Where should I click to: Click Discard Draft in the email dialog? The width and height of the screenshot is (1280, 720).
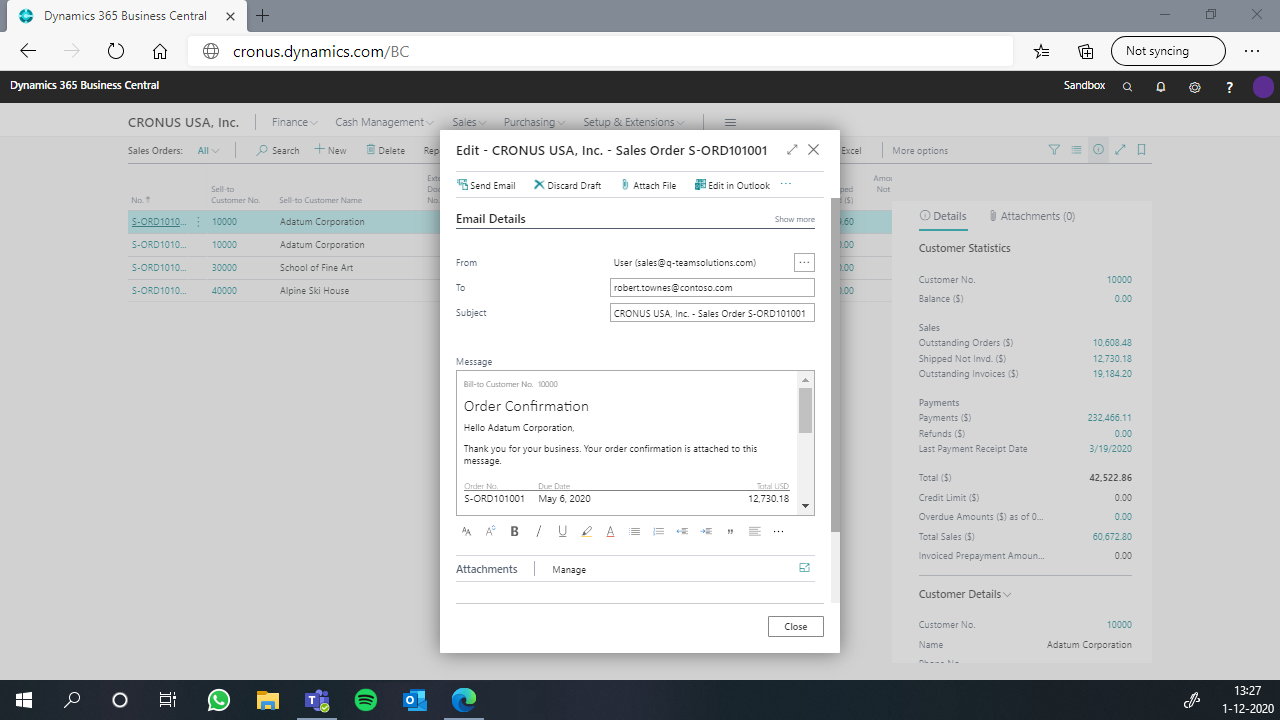pos(567,185)
